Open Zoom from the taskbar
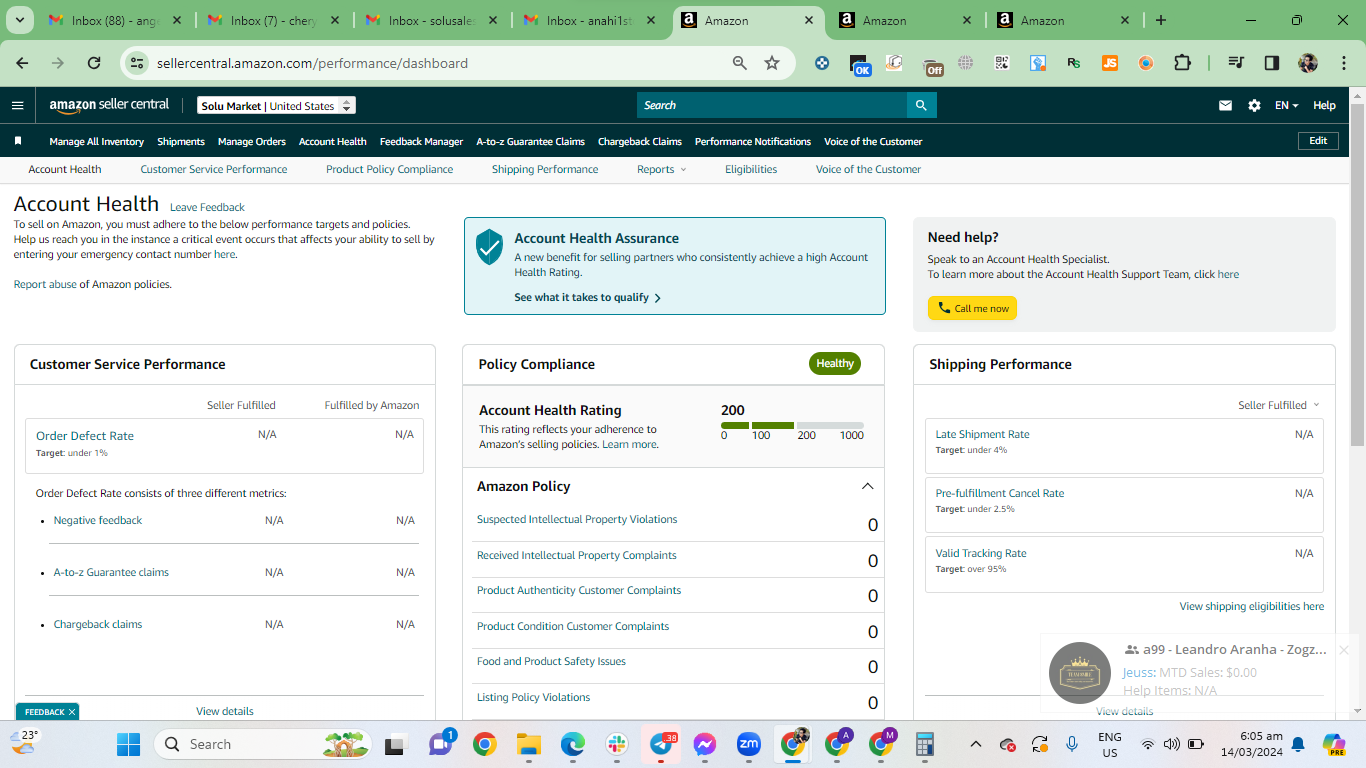The height and width of the screenshot is (768, 1366). click(x=749, y=744)
